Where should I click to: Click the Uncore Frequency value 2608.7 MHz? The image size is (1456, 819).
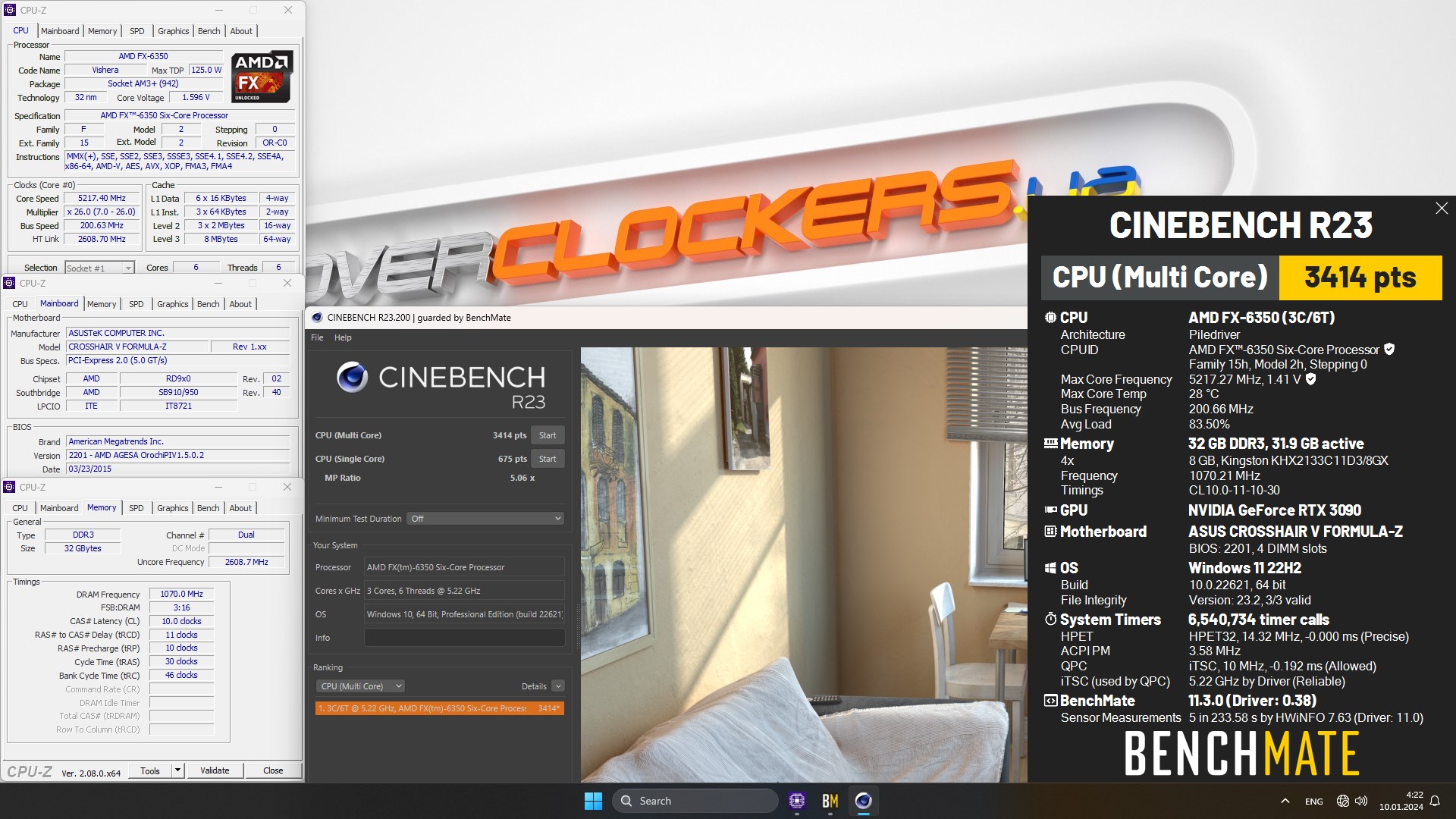pyautogui.click(x=246, y=562)
